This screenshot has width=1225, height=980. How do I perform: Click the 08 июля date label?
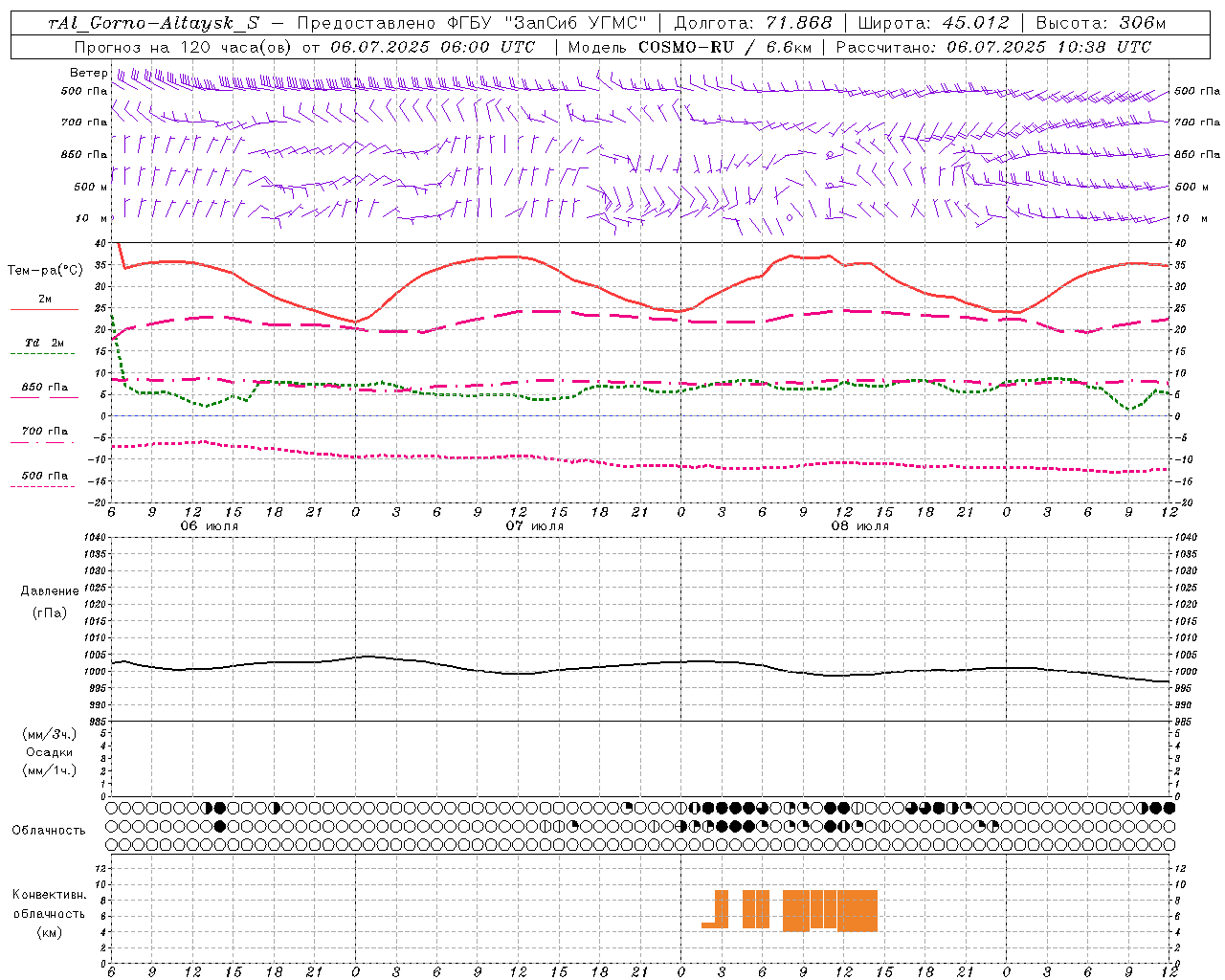(860, 526)
